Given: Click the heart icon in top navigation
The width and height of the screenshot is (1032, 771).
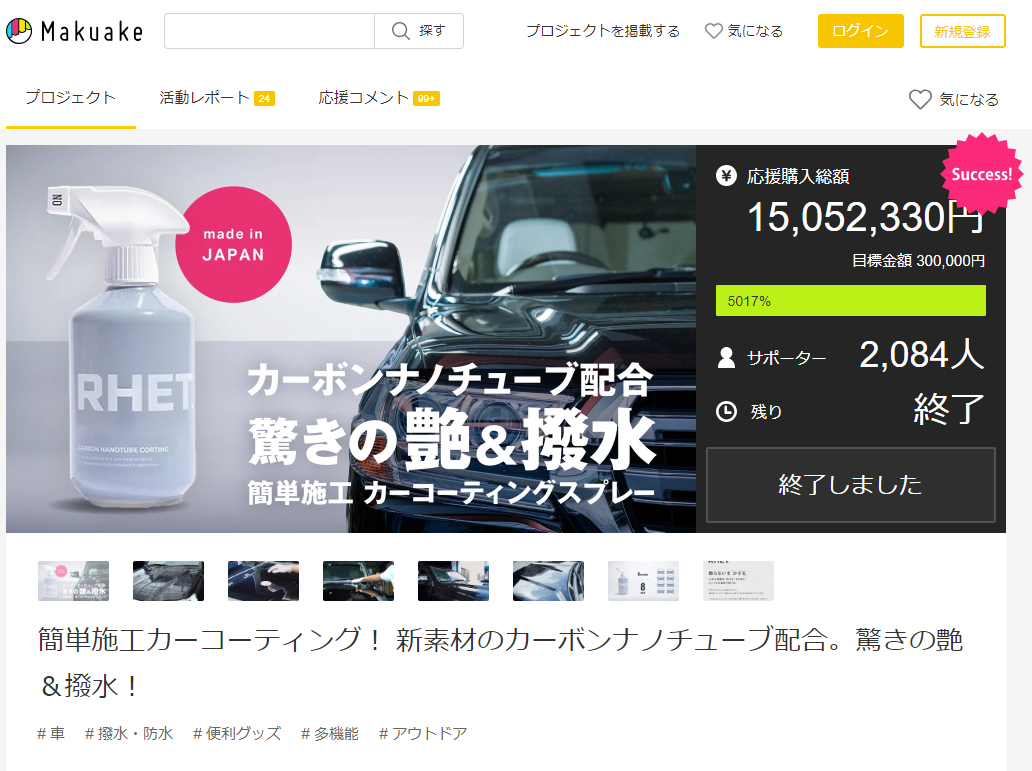Looking at the screenshot, I should [x=713, y=31].
